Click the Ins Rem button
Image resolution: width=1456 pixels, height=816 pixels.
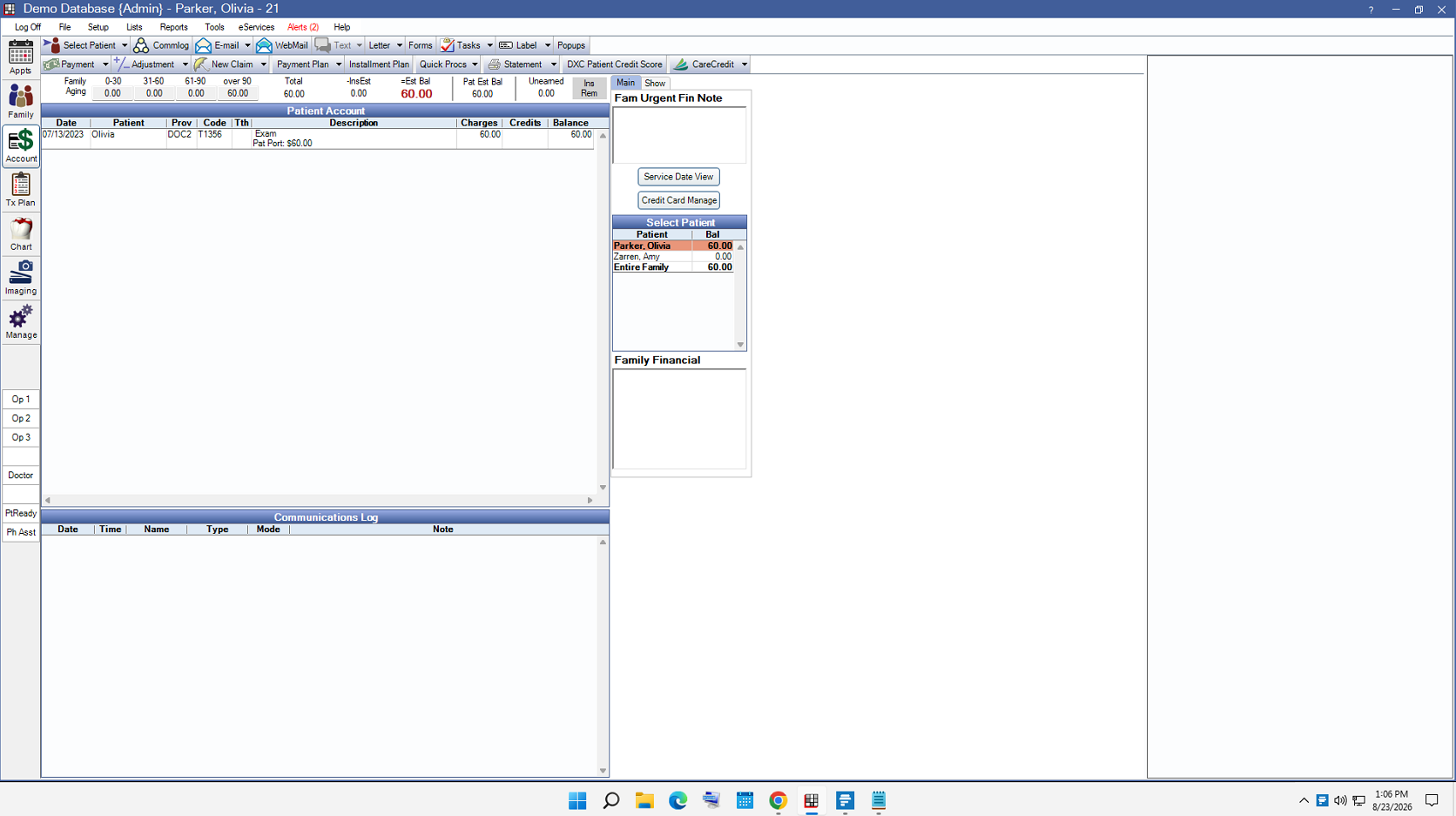589,88
